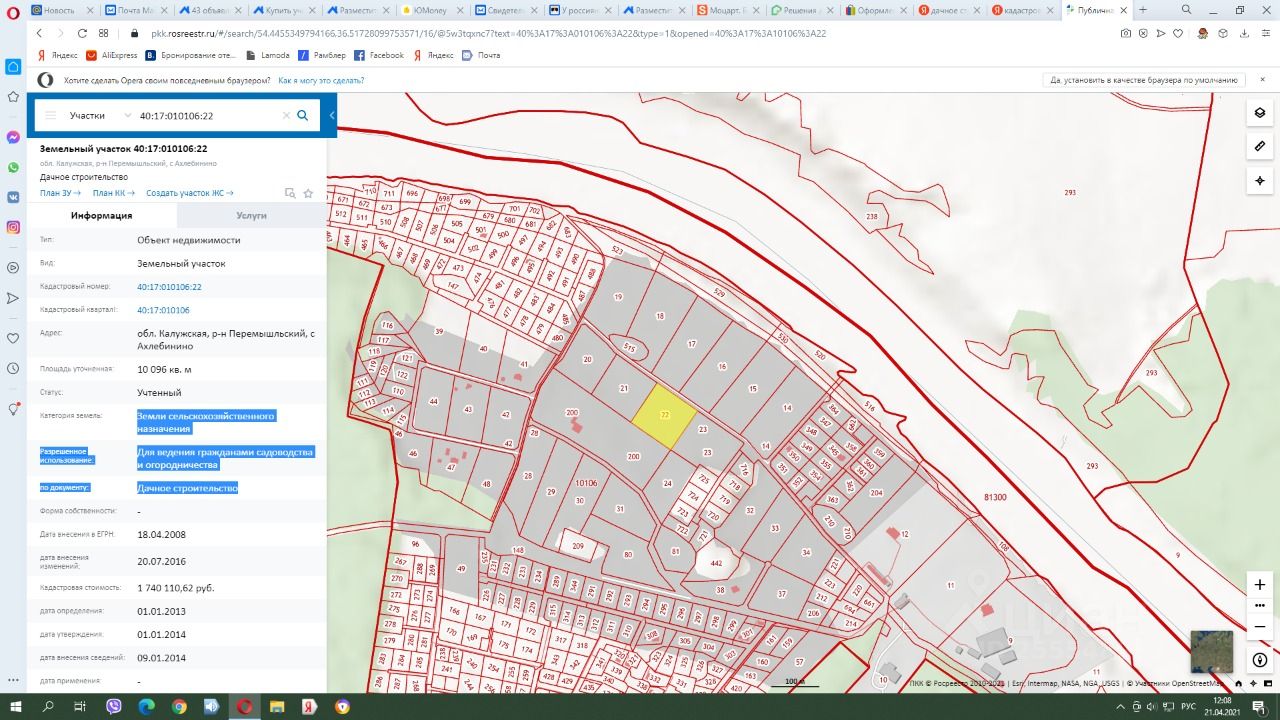Add parcel to favorites with star icon
This screenshot has height=720, width=1280.
pyautogui.click(x=308, y=193)
